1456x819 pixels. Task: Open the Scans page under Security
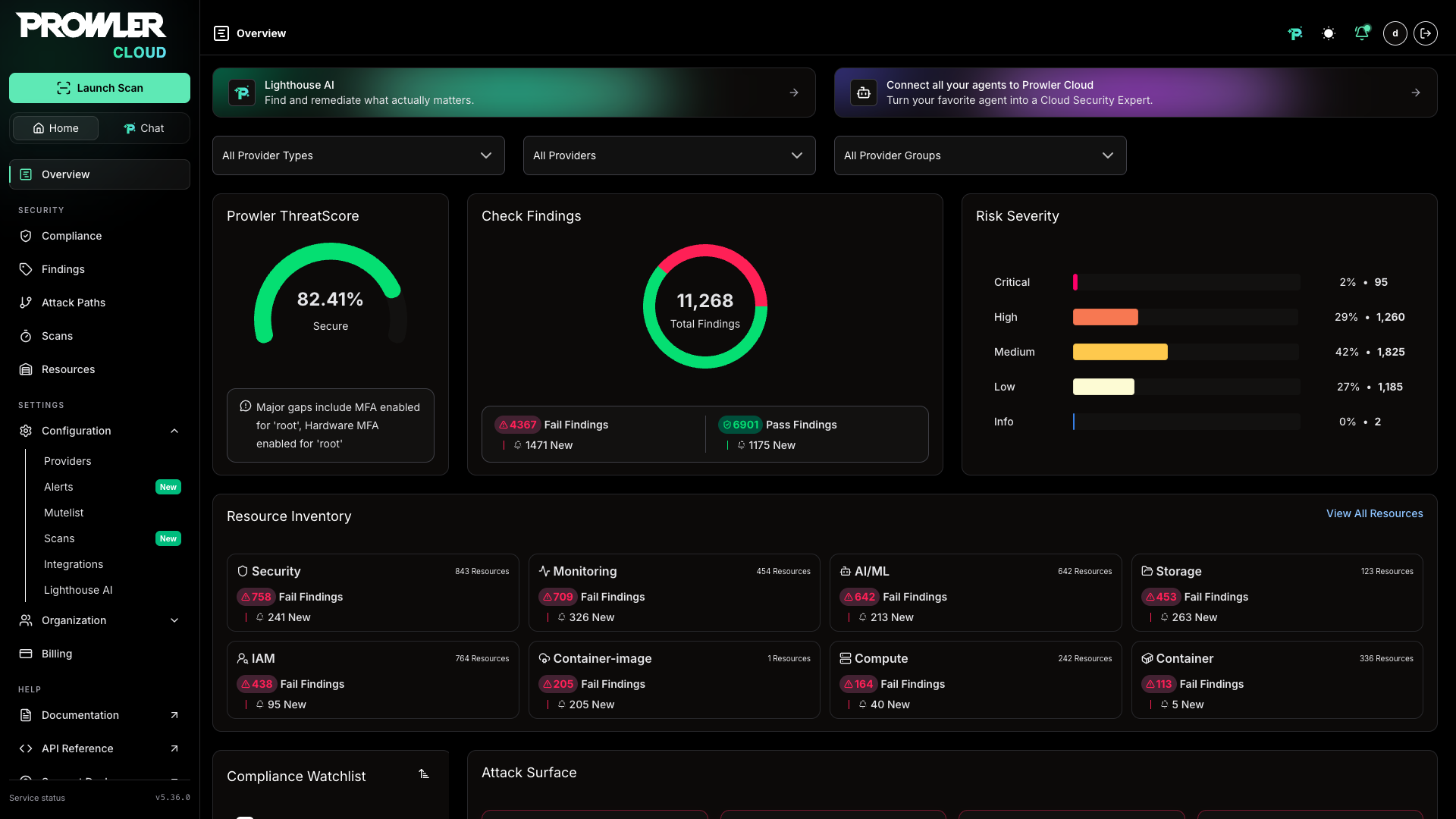point(99,336)
